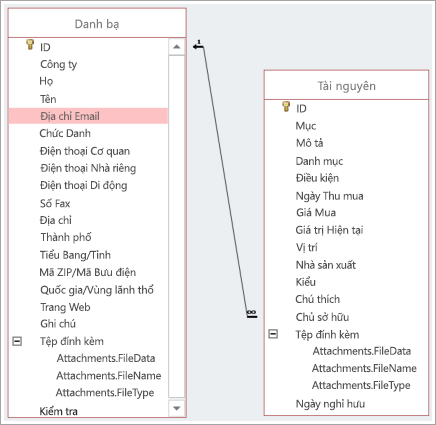Viewport: 436px width, 425px height.
Task: Select the Quốc gia/Vùng lãnh thổ field
Action: pyautogui.click(x=97, y=290)
